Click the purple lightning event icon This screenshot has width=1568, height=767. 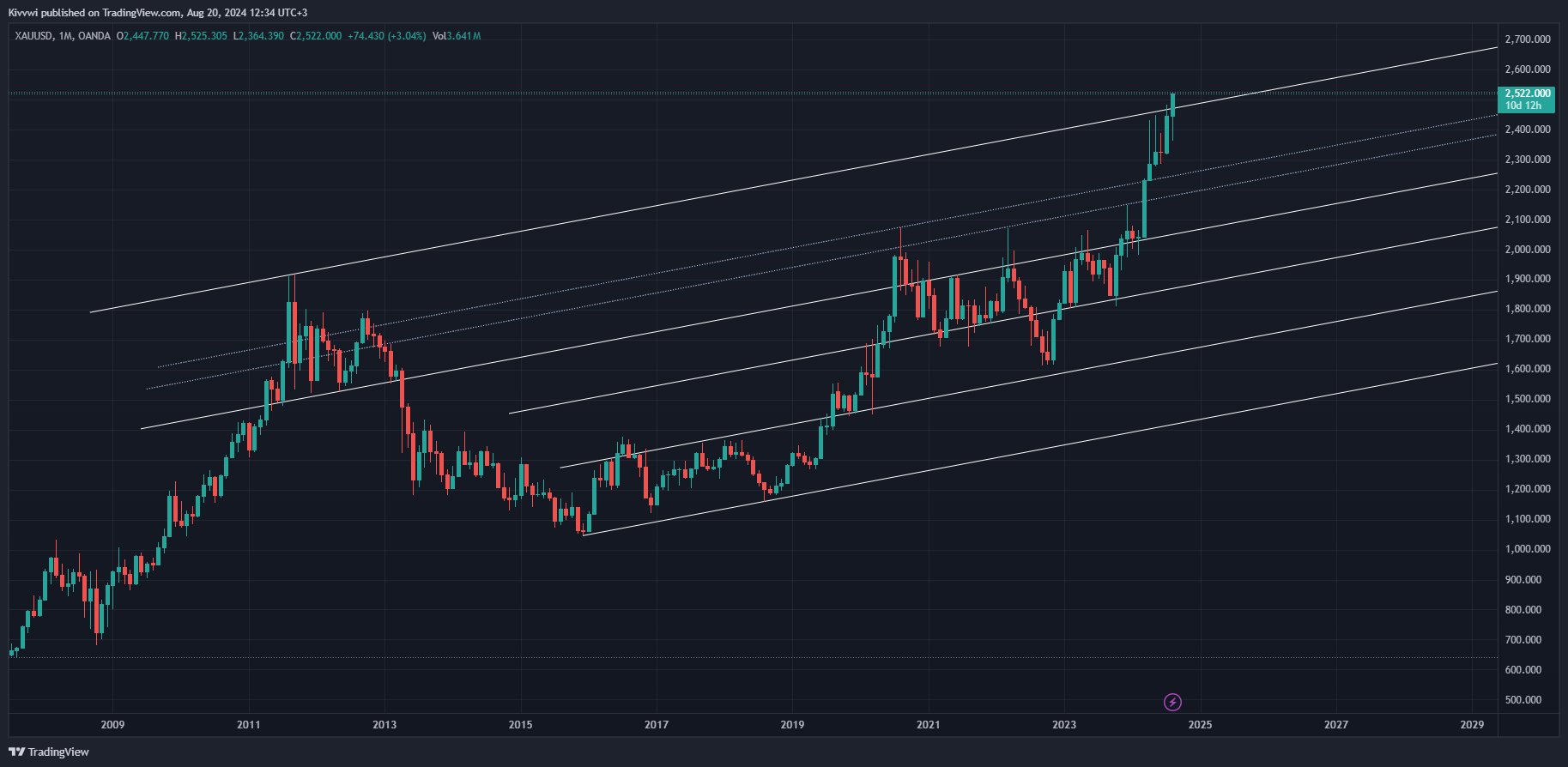(x=1172, y=703)
